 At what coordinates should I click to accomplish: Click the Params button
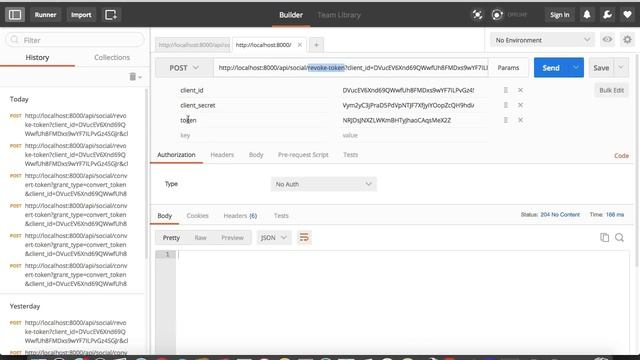point(508,68)
